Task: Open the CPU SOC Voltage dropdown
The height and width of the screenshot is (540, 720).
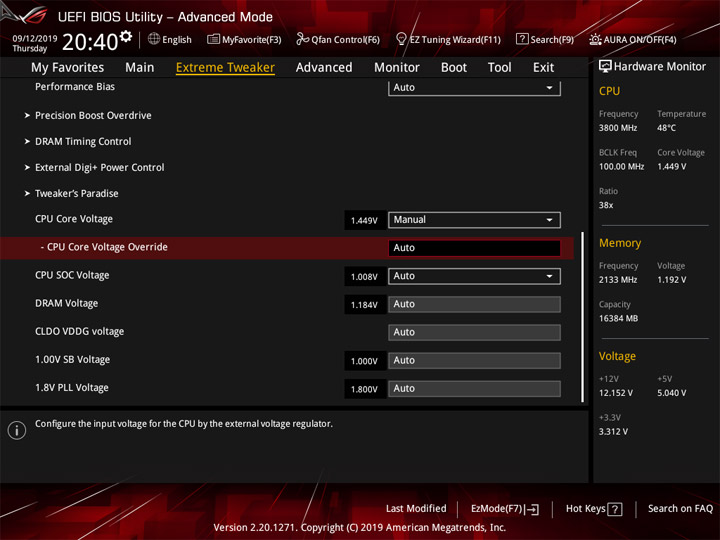Action: coord(474,276)
